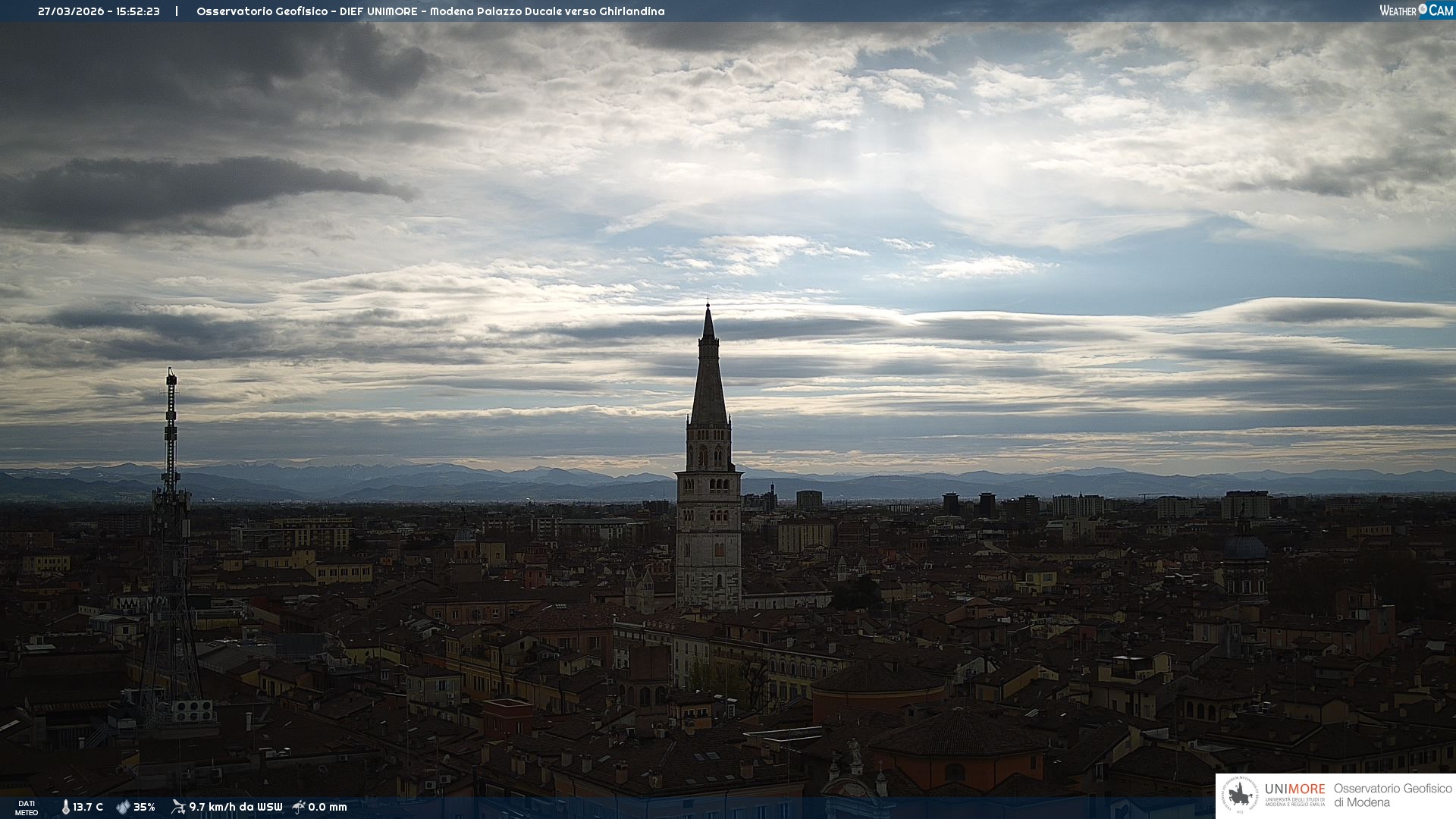
Task: Click the rain umbrella icon
Action: (299, 807)
